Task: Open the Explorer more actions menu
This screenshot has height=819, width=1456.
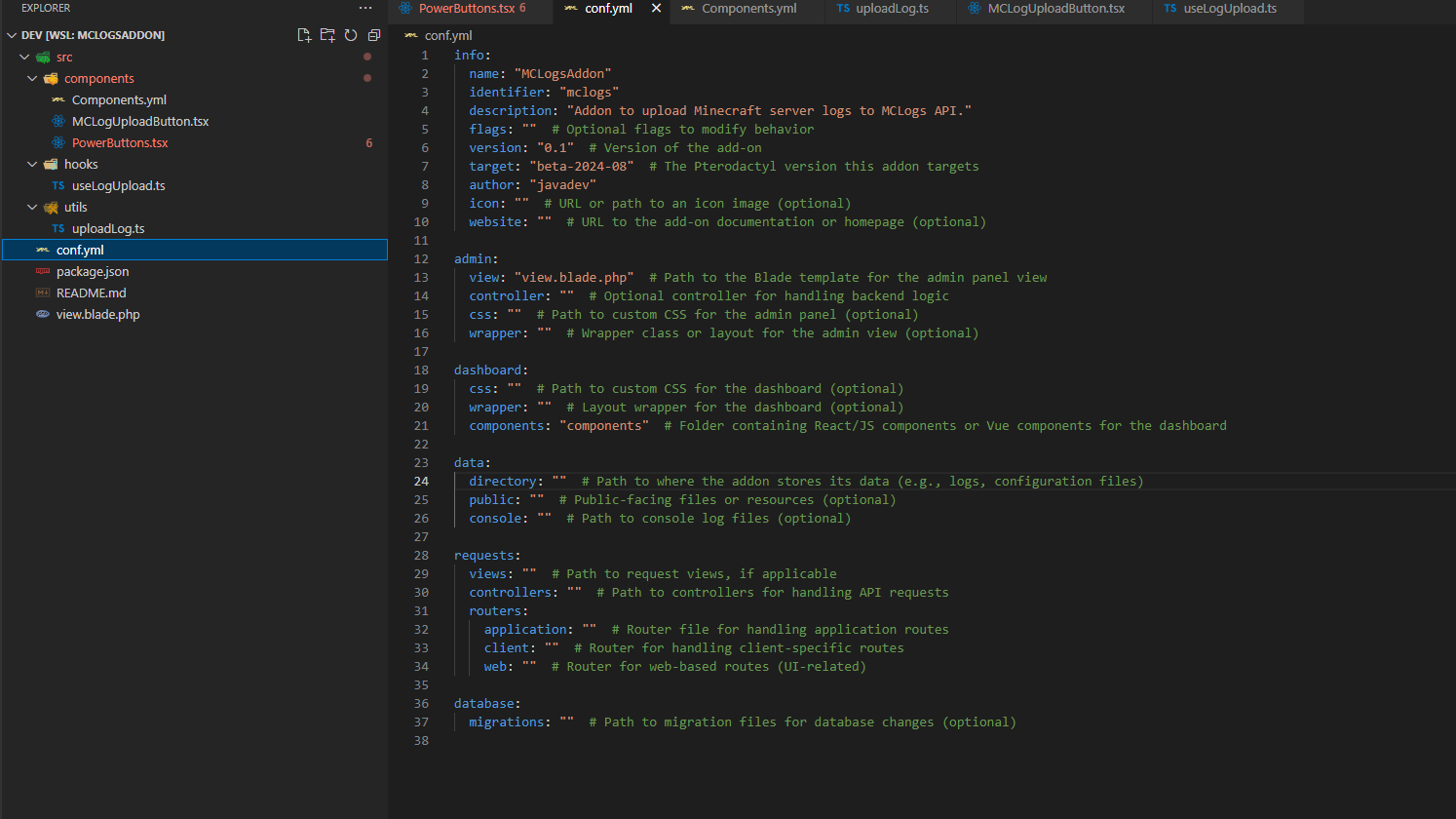Action: (x=365, y=8)
